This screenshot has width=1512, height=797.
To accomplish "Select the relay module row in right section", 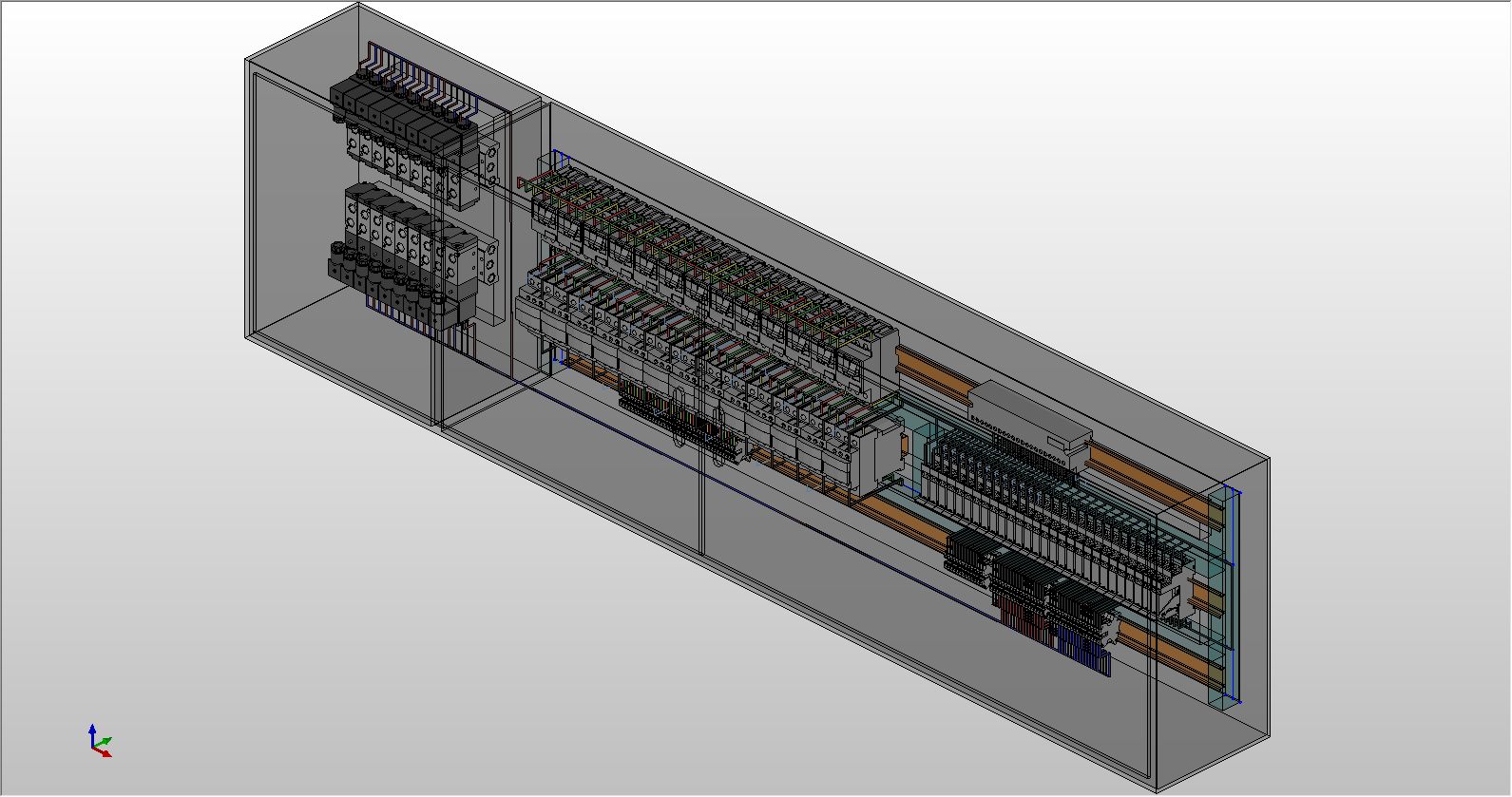I will [1055, 513].
